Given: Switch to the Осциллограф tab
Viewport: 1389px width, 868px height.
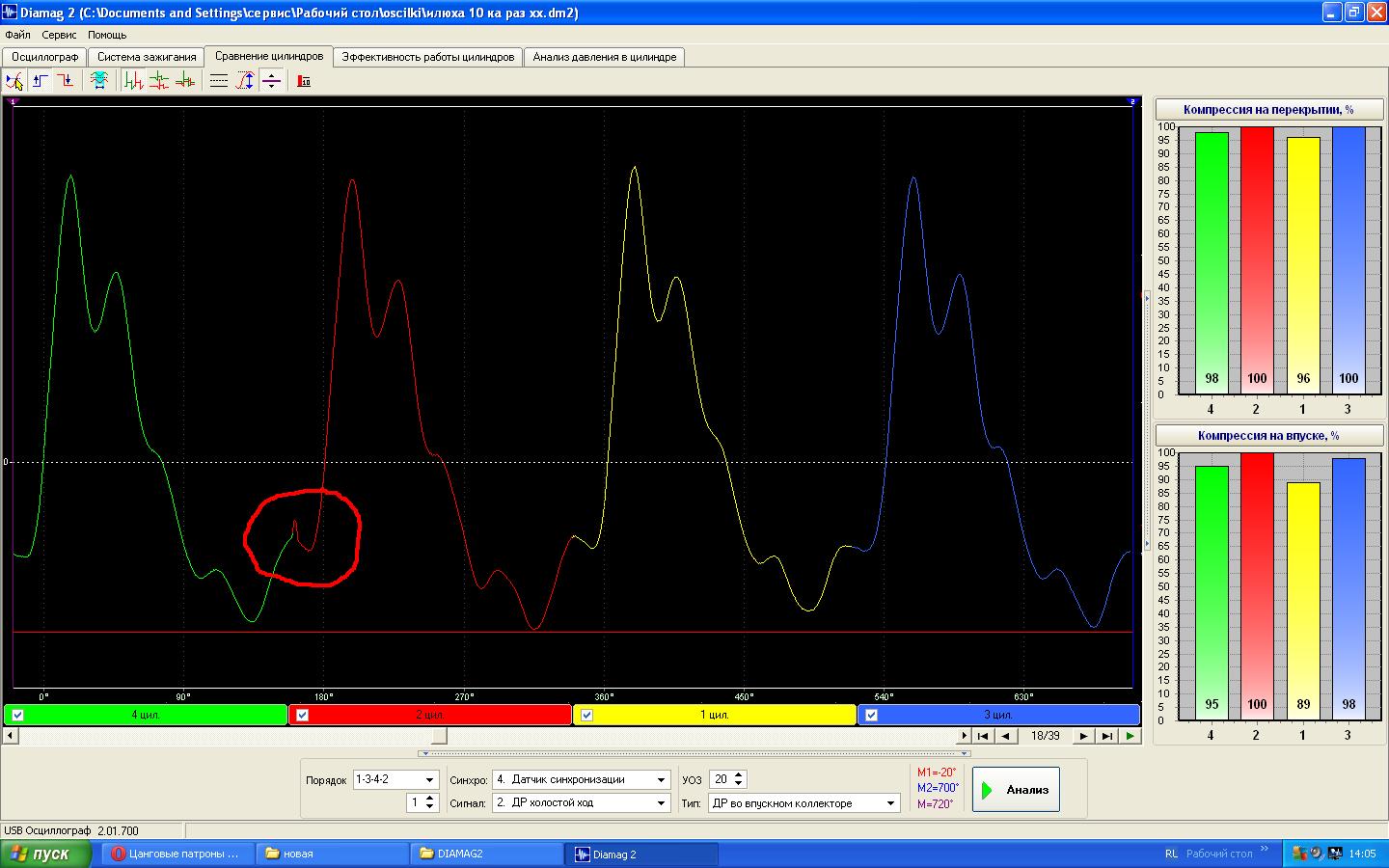Looking at the screenshot, I should (45, 57).
